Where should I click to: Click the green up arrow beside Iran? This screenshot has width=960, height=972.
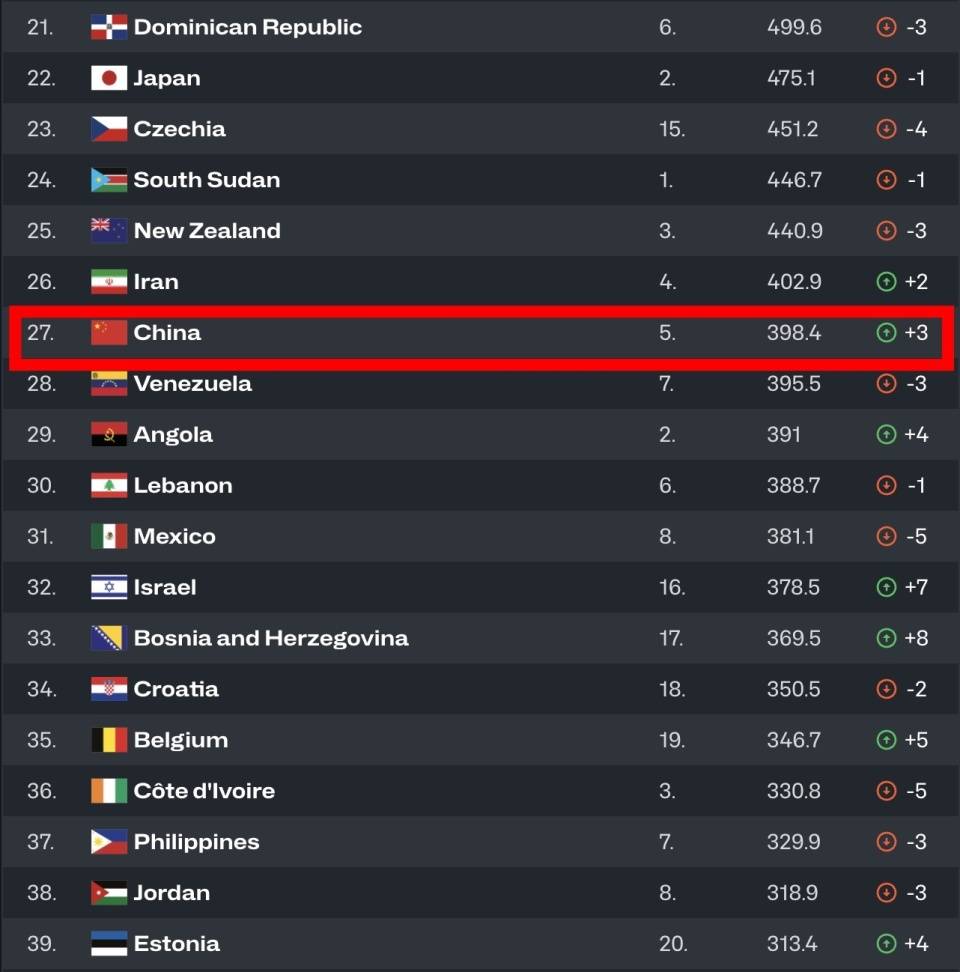pyautogui.click(x=886, y=282)
